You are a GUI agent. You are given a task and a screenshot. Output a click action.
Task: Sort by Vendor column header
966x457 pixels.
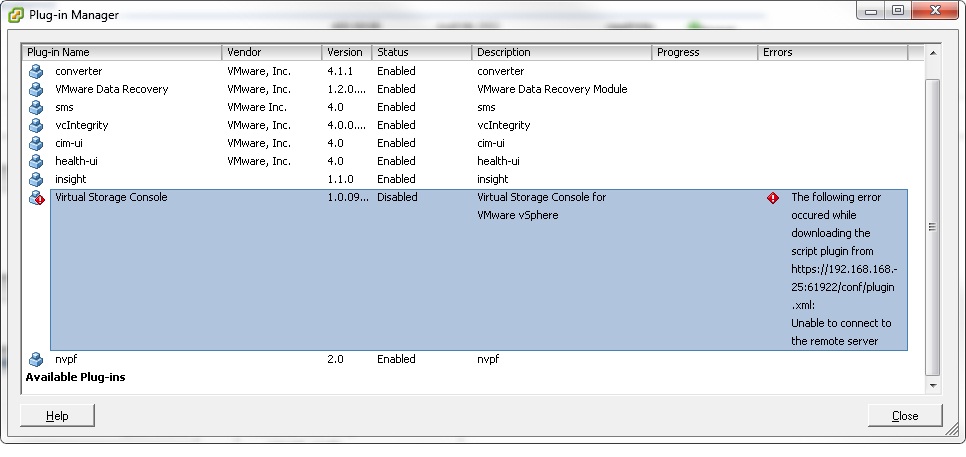(272, 52)
